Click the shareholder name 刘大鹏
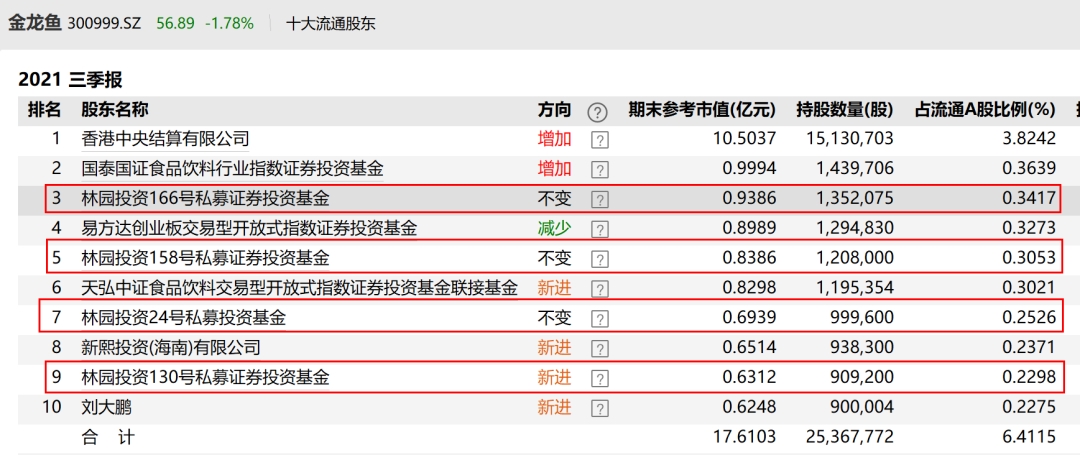 tap(106, 407)
